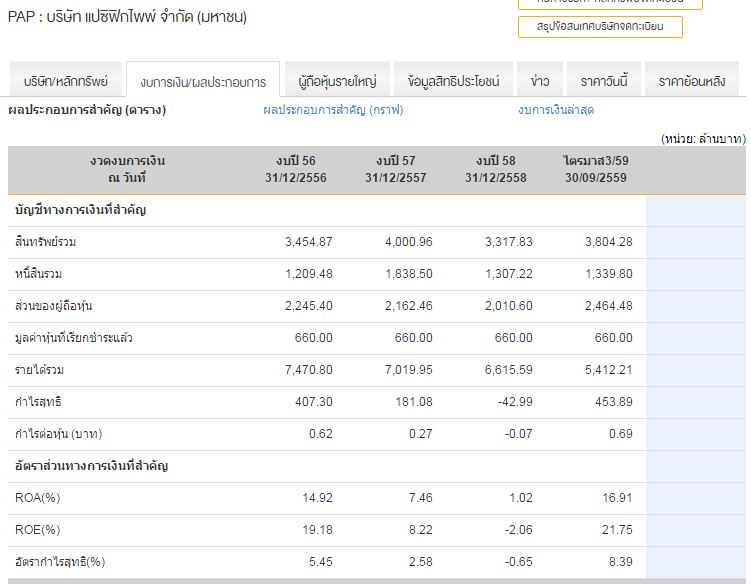Click the company title PAP : บริษัท แปซิฟิกไพพ์
751x584 pixels.
[127, 17]
